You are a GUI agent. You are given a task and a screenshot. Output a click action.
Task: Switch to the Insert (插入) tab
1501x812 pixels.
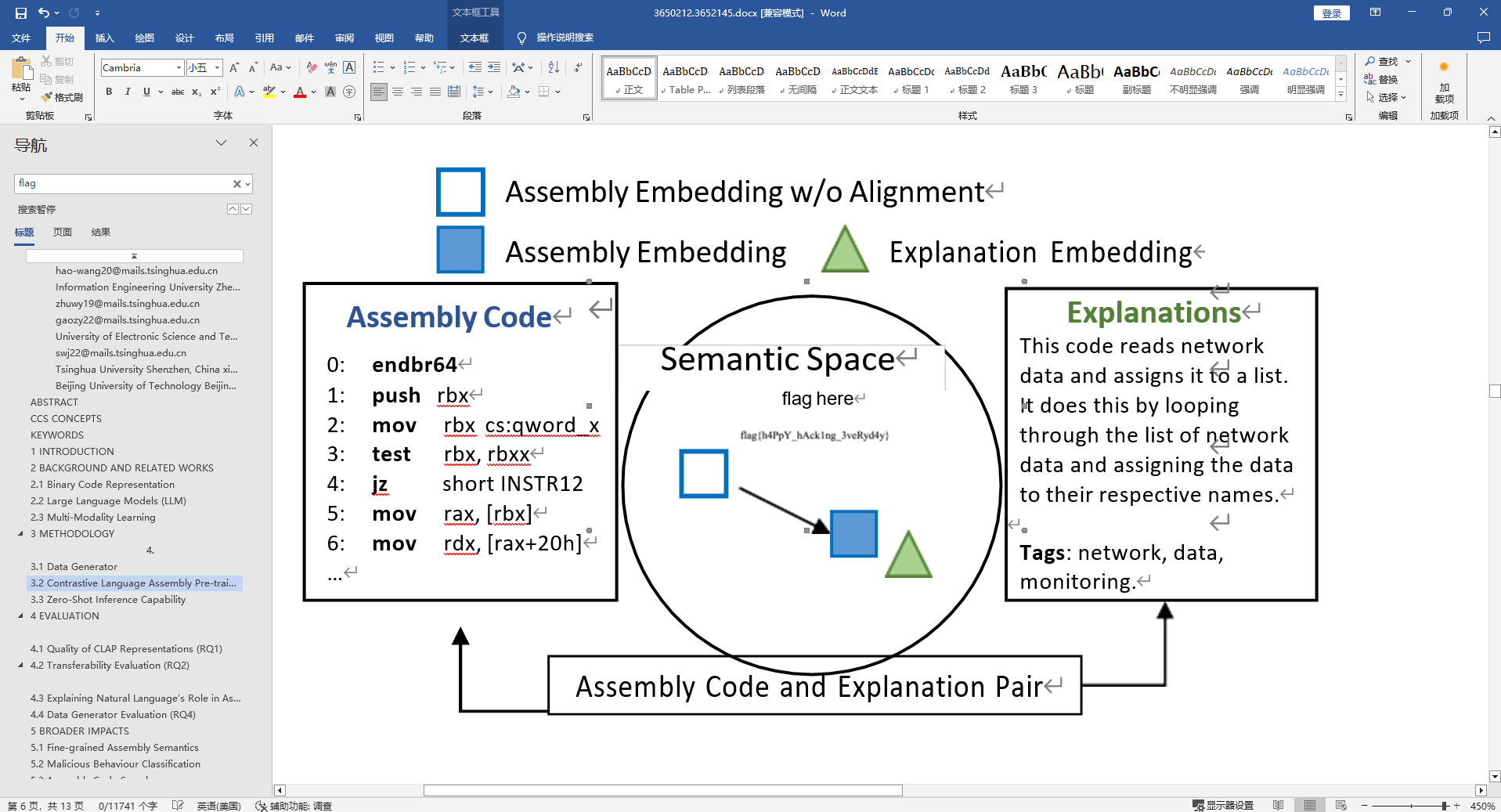(x=104, y=38)
